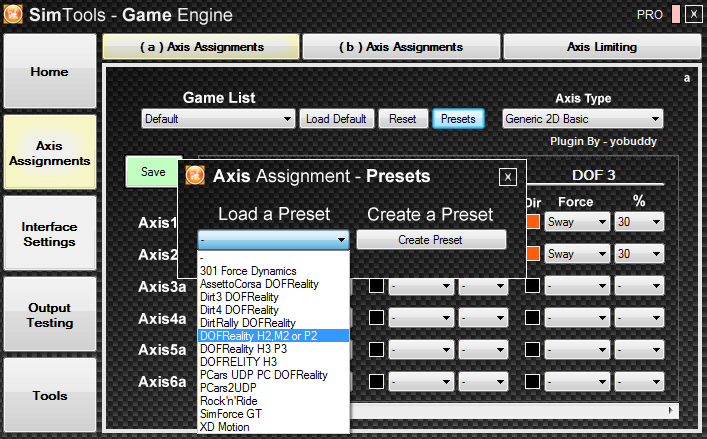Toggle Axis4a DOF 2 black direction box
Image resolution: width=707 pixels, height=439 pixels.
pyautogui.click(x=376, y=317)
